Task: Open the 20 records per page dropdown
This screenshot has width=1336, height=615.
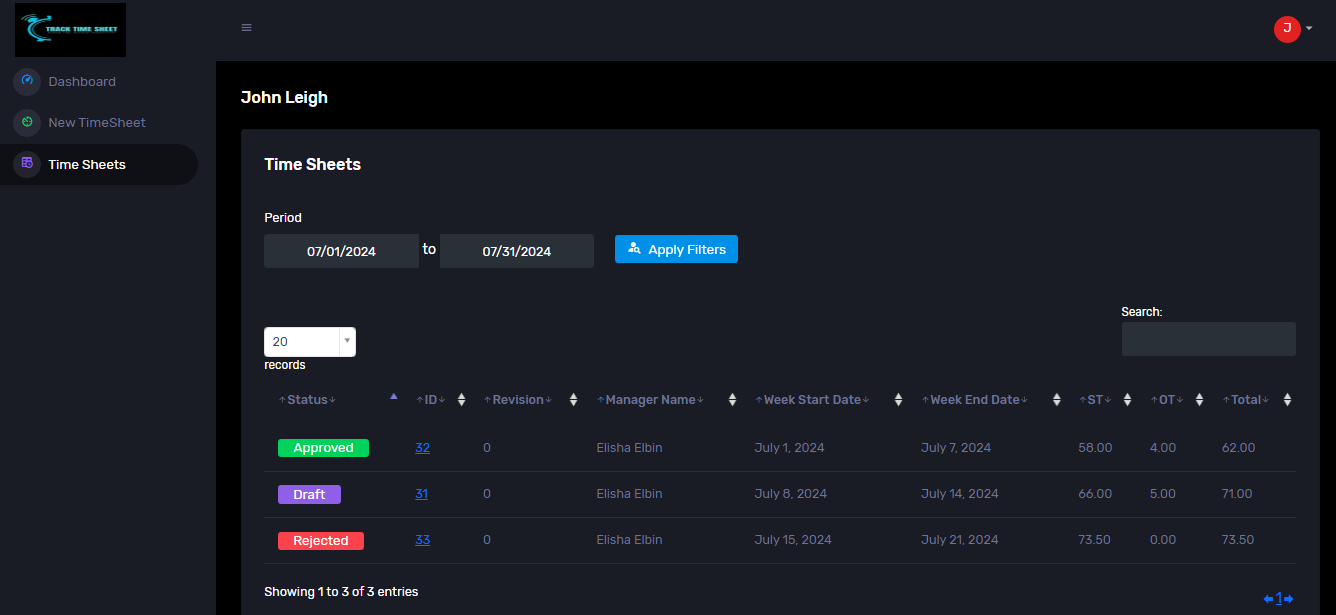Action: pyautogui.click(x=309, y=342)
